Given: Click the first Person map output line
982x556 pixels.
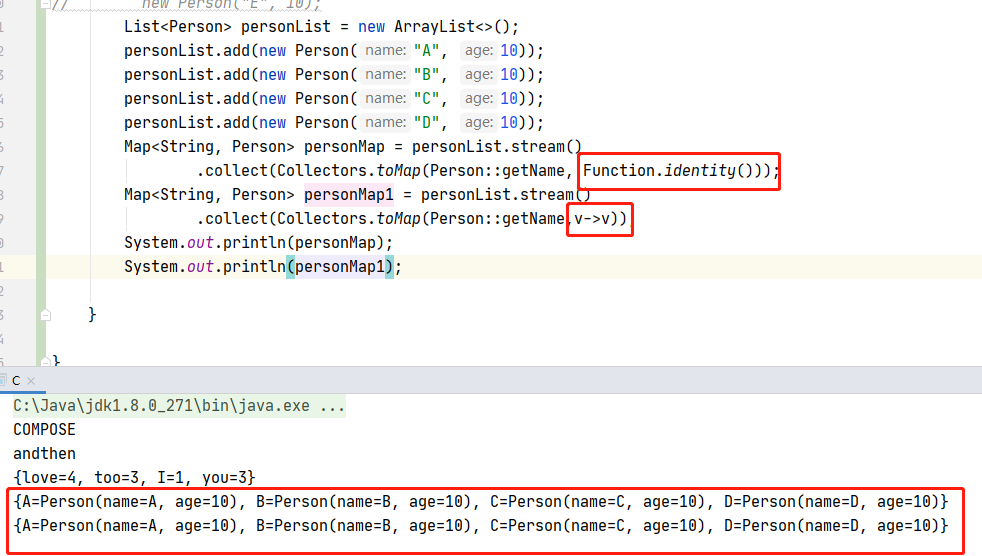Looking at the screenshot, I should 480,502.
